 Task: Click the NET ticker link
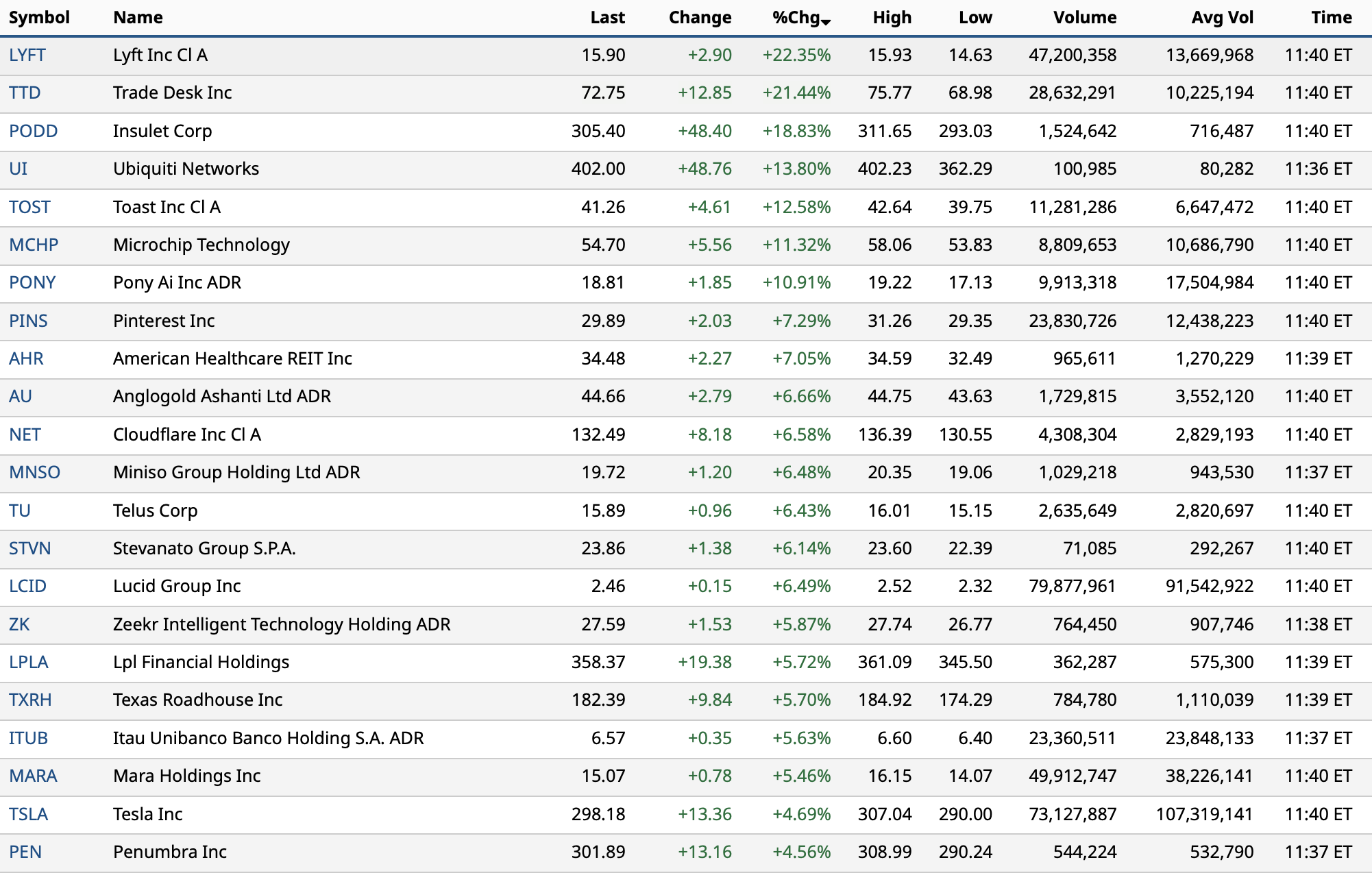pos(25,434)
